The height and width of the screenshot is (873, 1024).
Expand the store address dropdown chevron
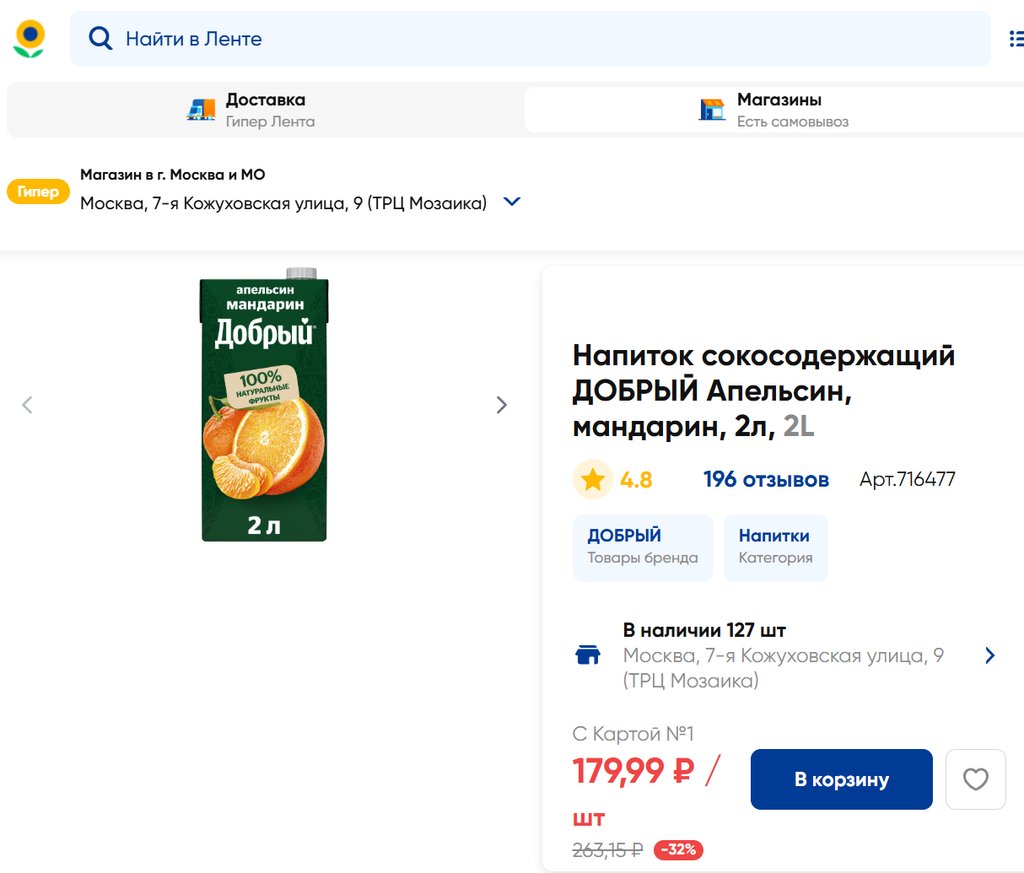512,202
